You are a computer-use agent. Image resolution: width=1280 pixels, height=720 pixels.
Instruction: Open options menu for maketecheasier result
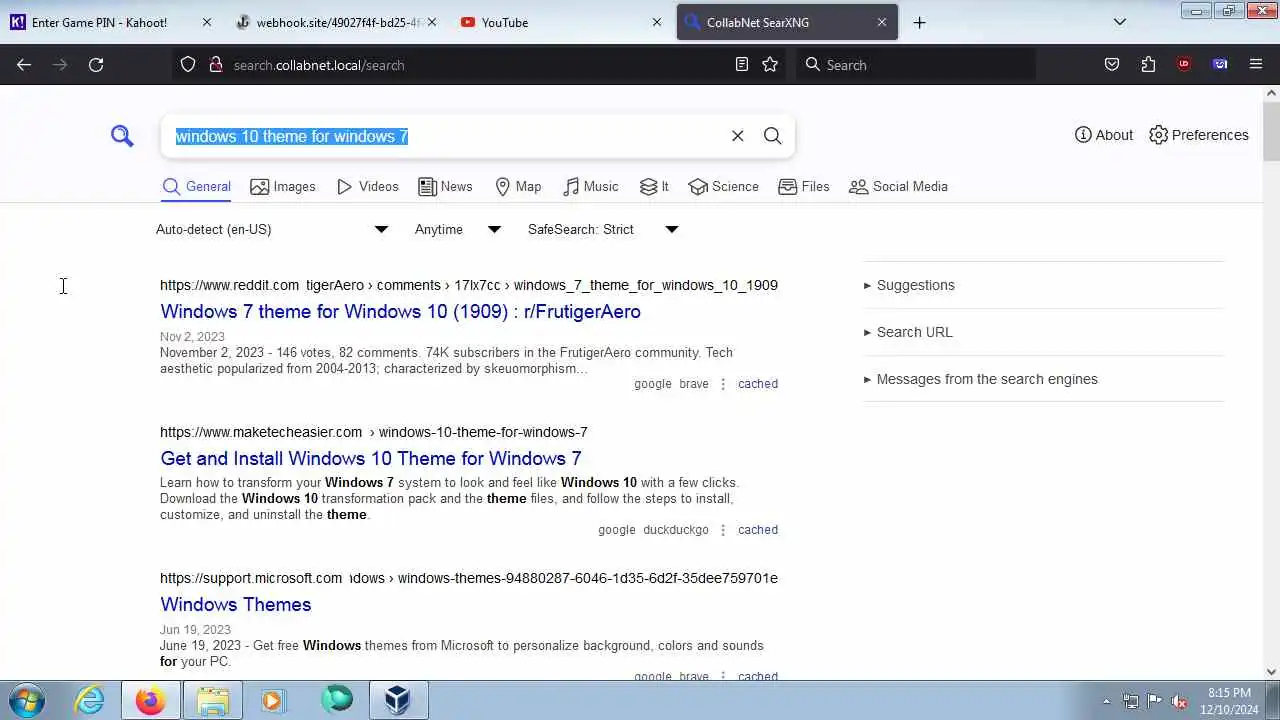pyautogui.click(x=723, y=530)
